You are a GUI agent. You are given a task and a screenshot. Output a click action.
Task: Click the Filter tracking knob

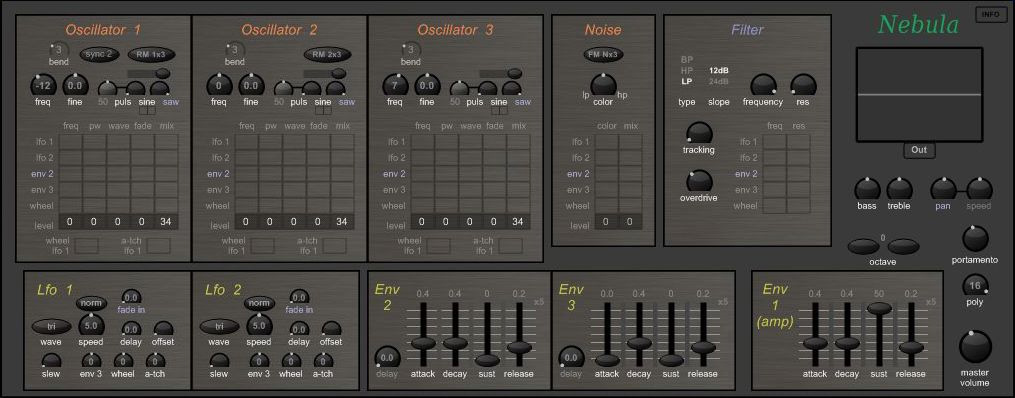pos(699,133)
